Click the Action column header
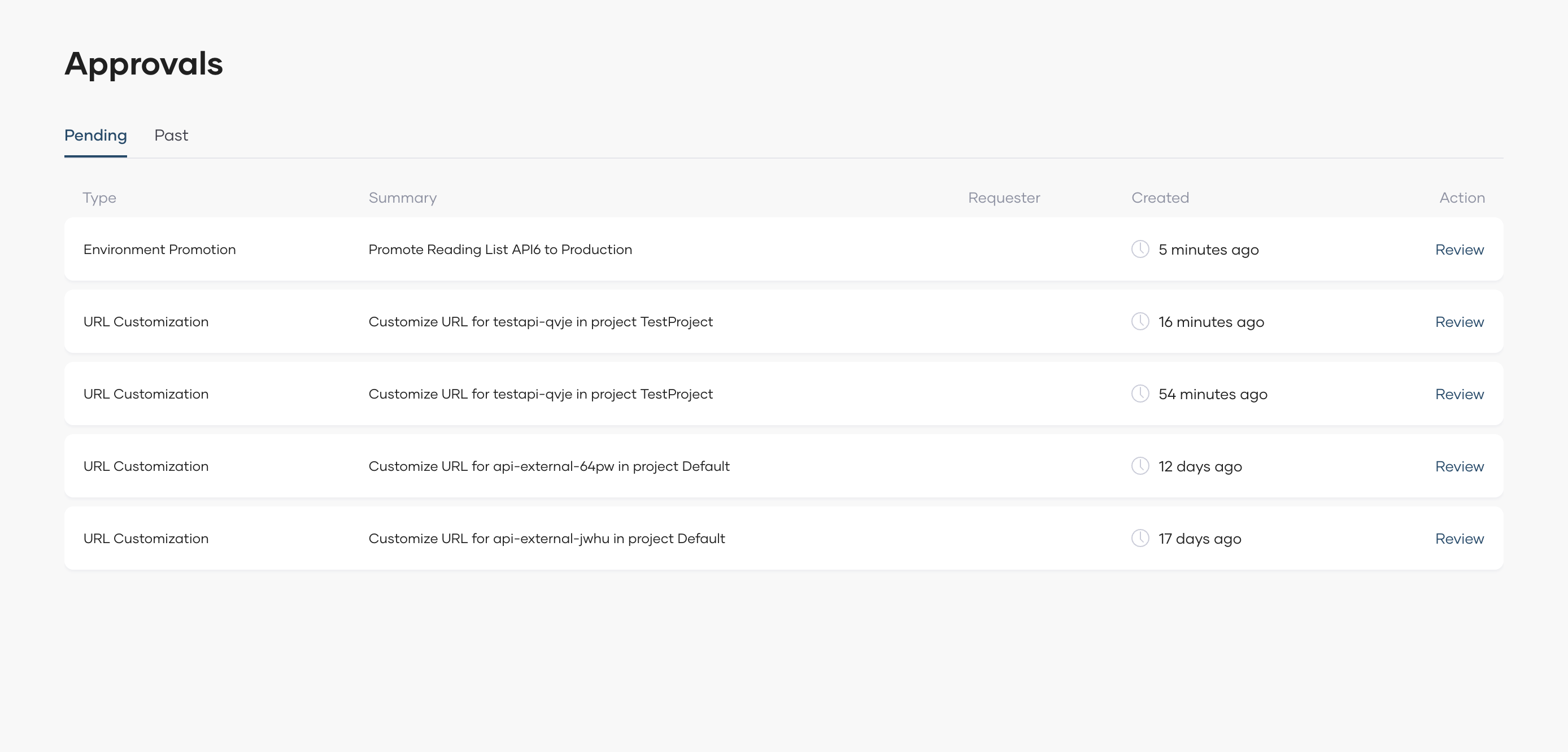 click(x=1461, y=198)
